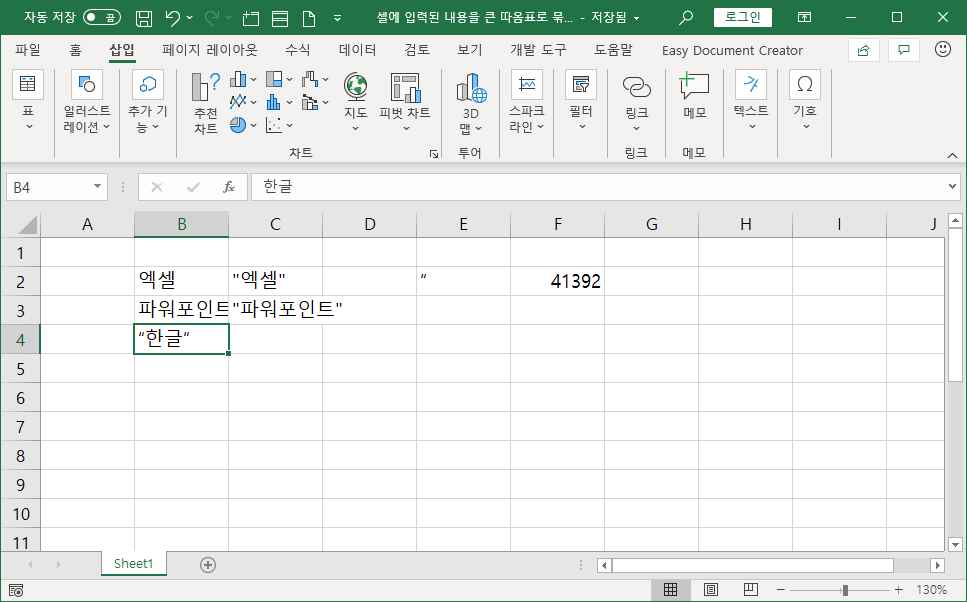
Task: Click 추천 차트 recommended charts icon
Action: tap(205, 102)
